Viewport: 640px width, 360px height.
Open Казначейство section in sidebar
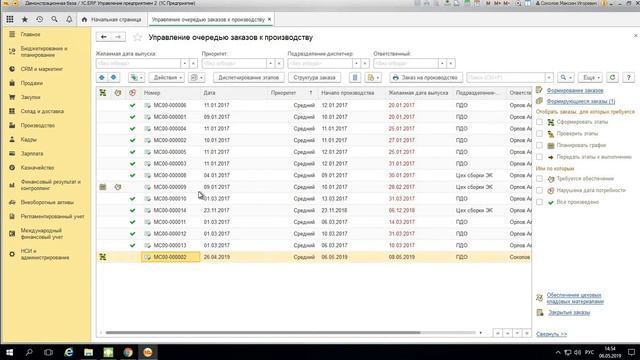37,168
